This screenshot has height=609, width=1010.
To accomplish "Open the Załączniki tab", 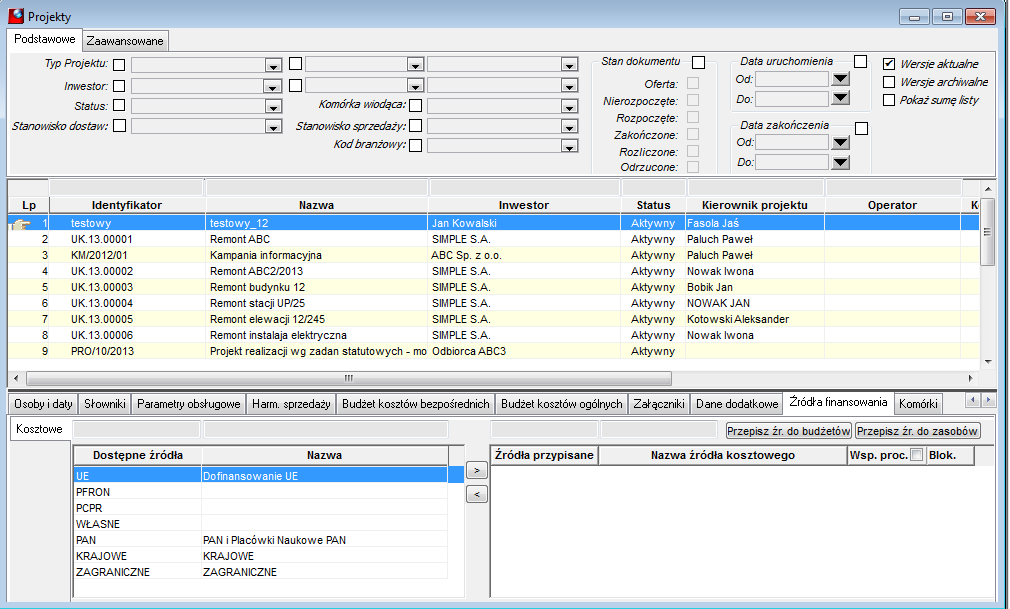I will pyautogui.click(x=659, y=404).
